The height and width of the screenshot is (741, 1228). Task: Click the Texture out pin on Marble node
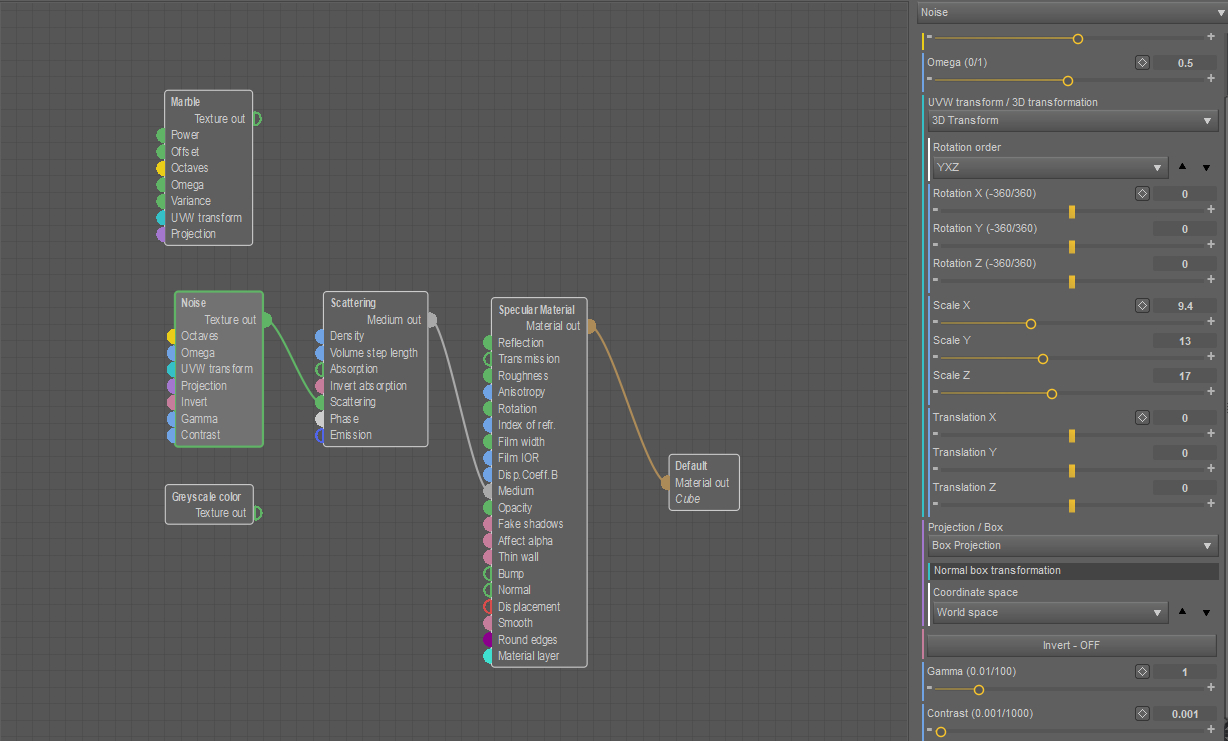coord(256,119)
